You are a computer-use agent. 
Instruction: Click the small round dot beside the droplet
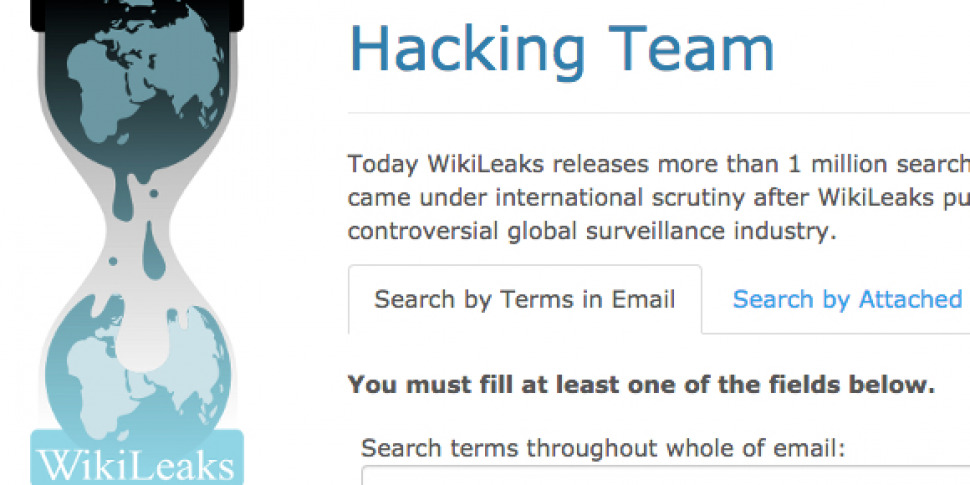tap(113, 262)
